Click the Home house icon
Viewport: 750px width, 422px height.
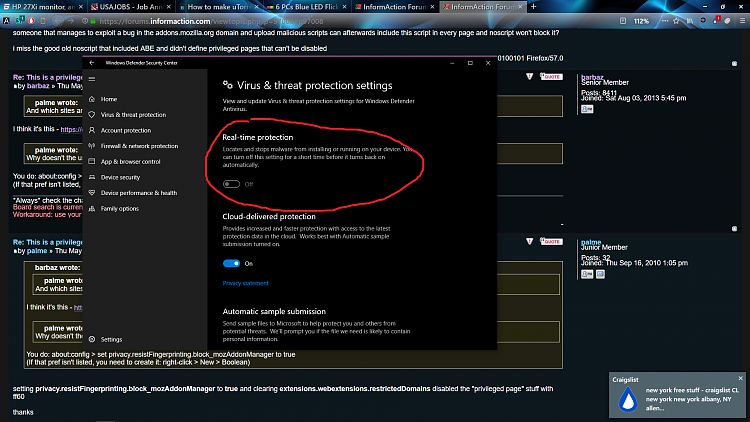[x=92, y=99]
